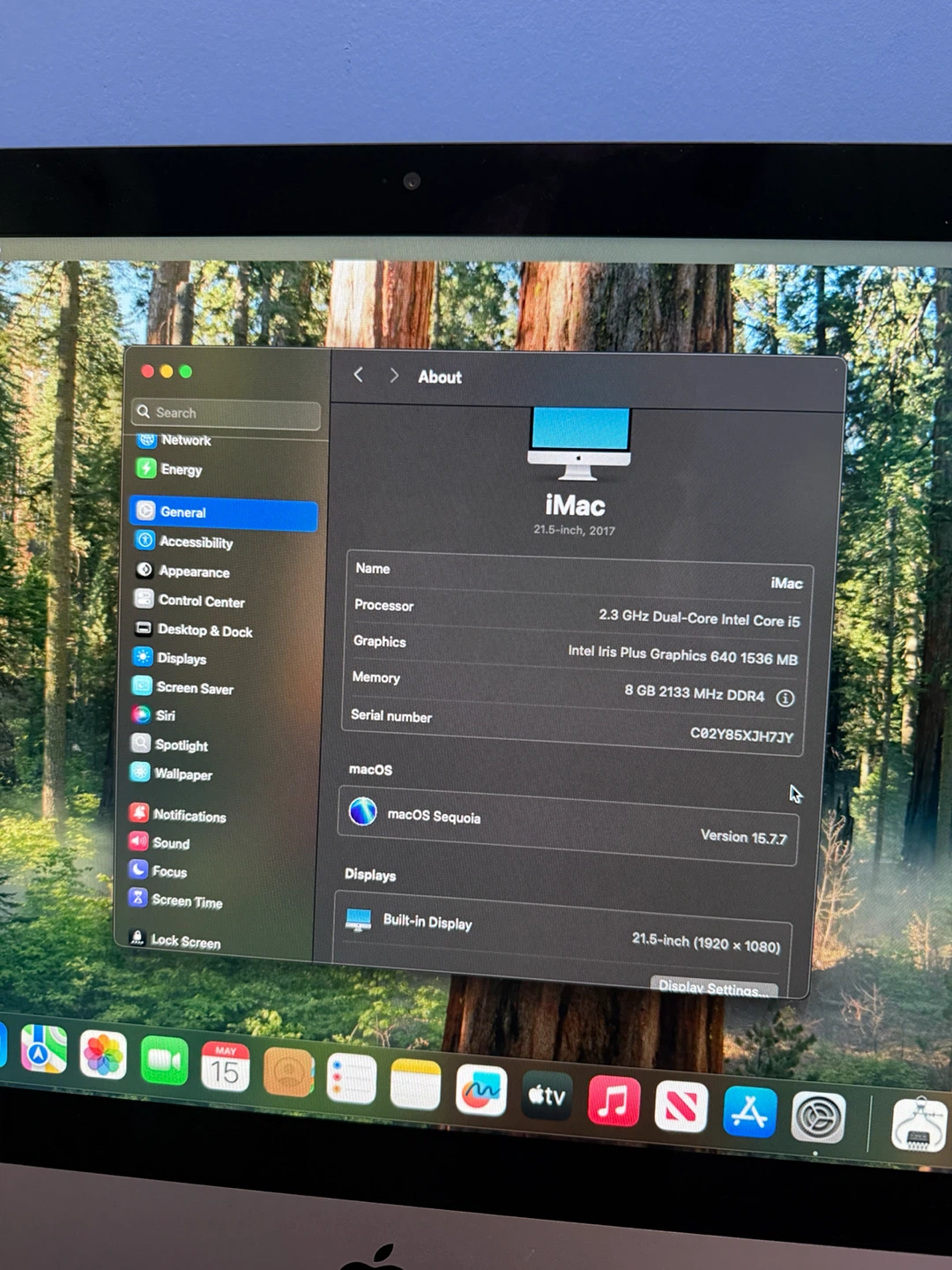Click the macOS Sequoia row
This screenshot has height=1270, width=952.
569,825
